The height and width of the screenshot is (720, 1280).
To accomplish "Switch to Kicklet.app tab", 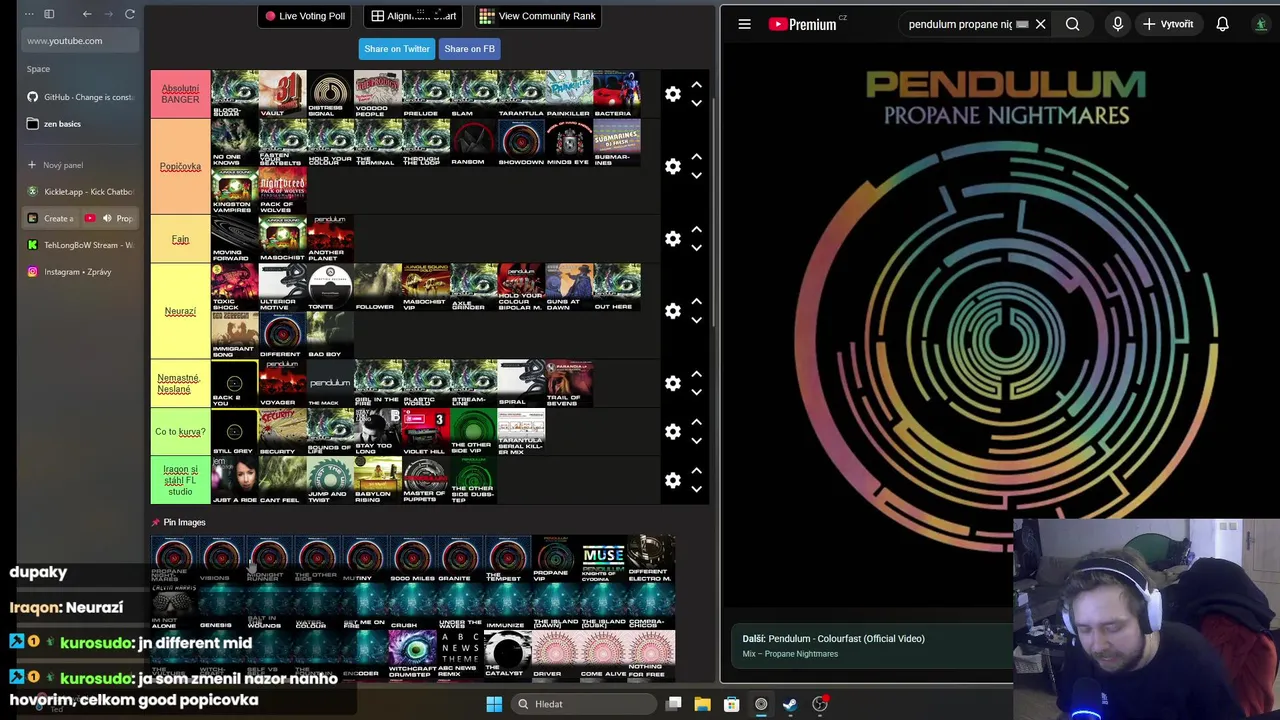I will 80,191.
